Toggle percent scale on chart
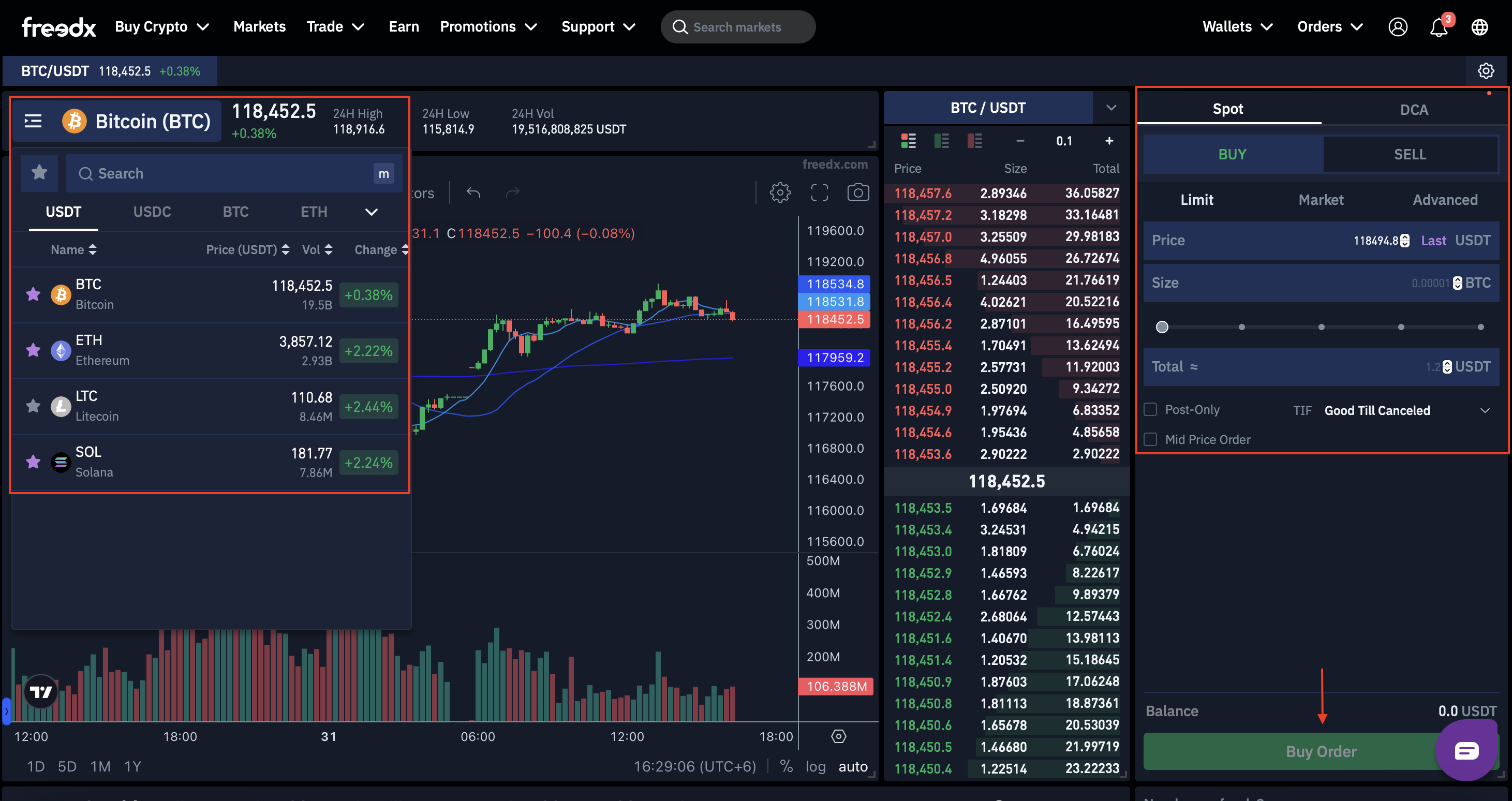The image size is (1512, 801). tap(787, 766)
